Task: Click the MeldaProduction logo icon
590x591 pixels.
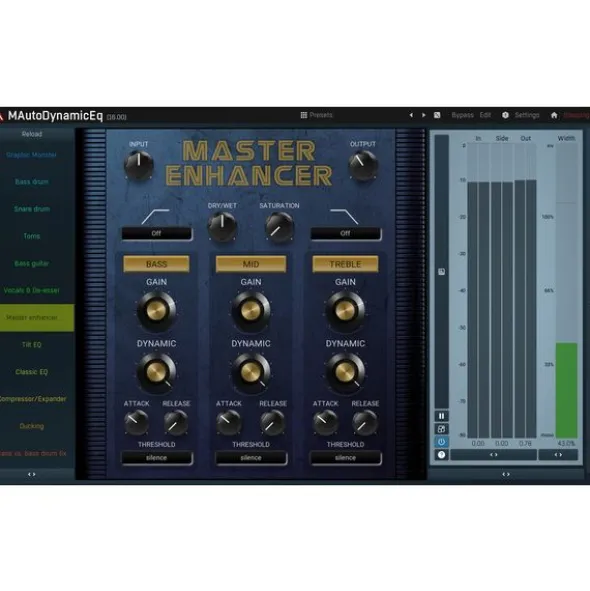Action: click(2, 117)
